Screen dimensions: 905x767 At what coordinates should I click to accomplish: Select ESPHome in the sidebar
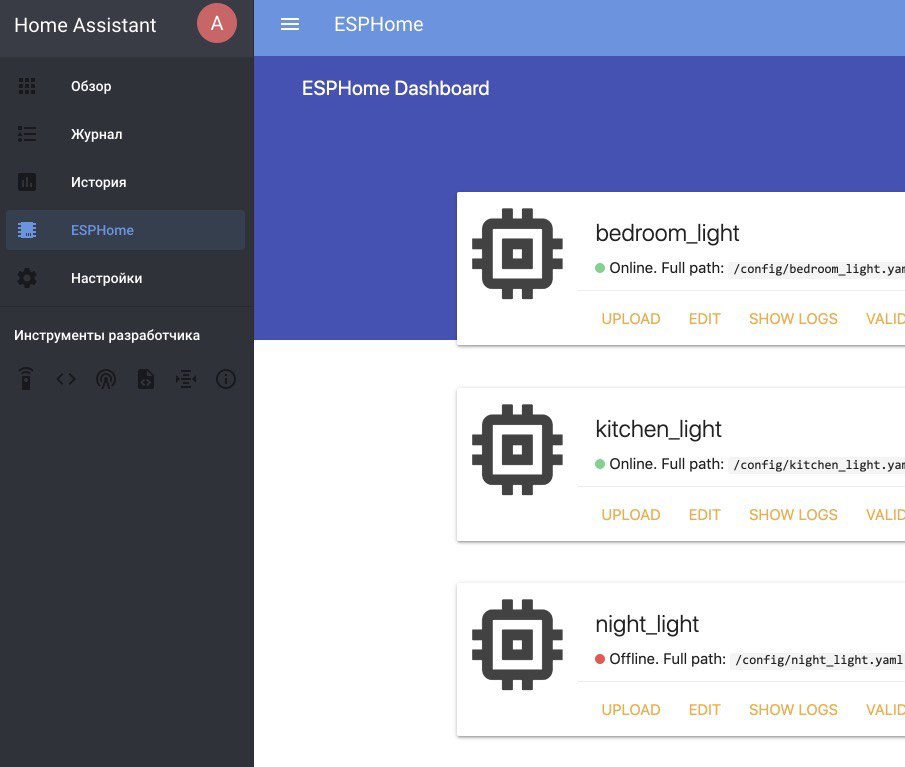[x=125, y=230]
